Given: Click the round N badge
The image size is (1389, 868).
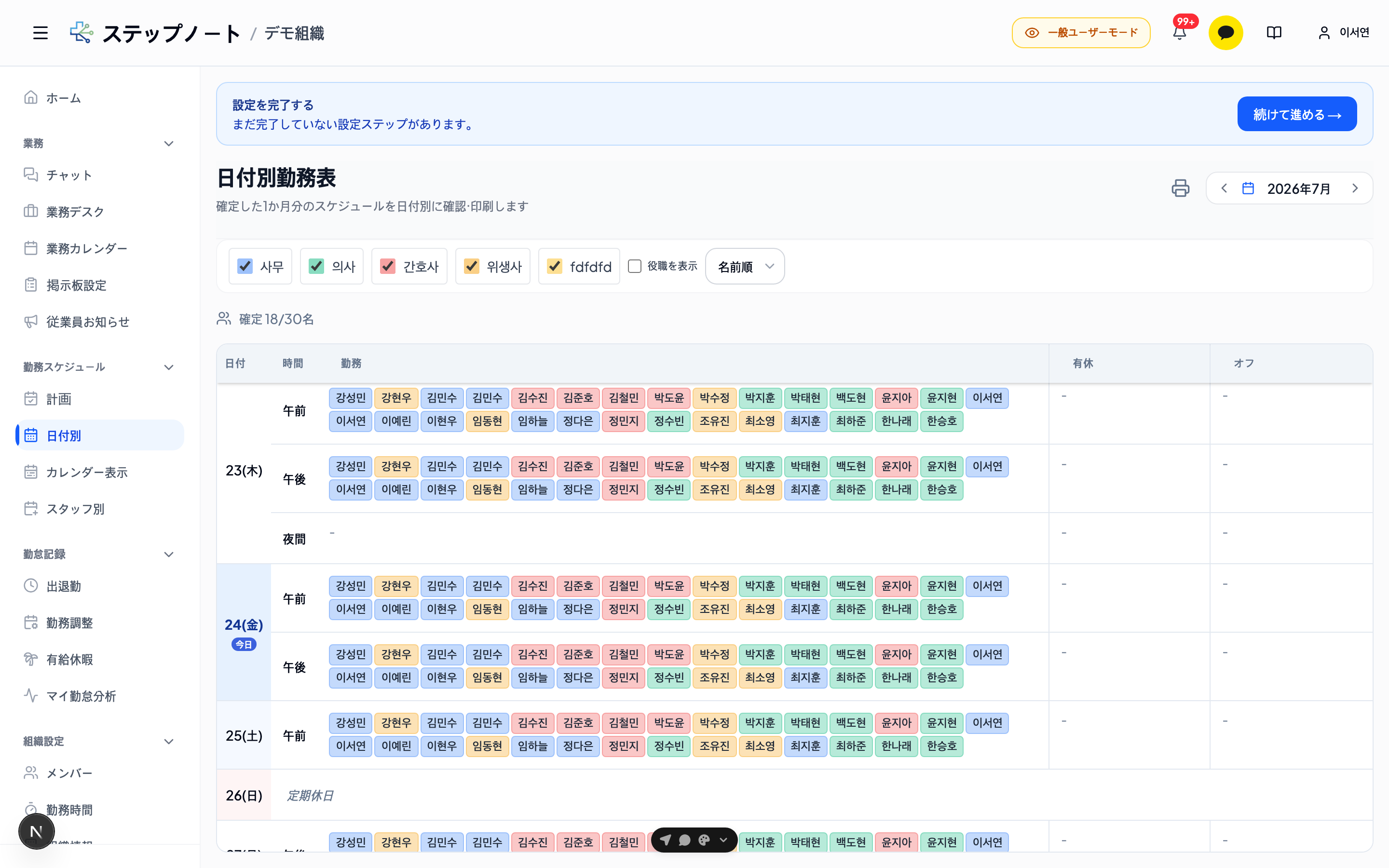Looking at the screenshot, I should [x=36, y=831].
